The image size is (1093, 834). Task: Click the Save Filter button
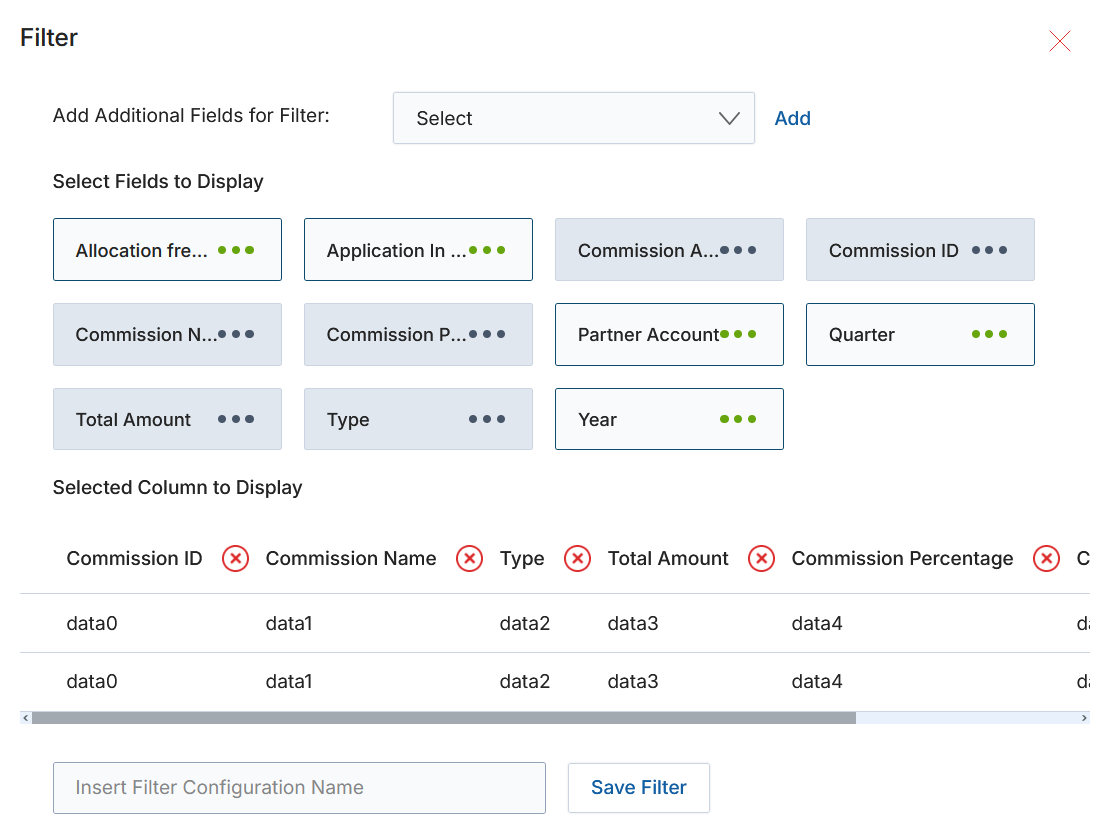pos(639,787)
